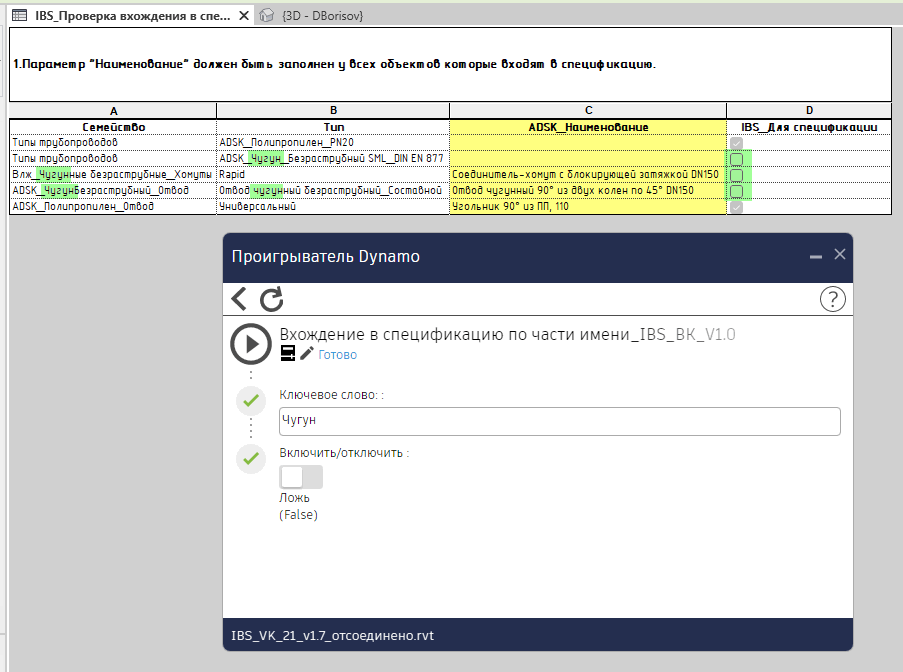Viewport: 903px width, 672px height.
Task: Select column header B
Action: pos(333,111)
